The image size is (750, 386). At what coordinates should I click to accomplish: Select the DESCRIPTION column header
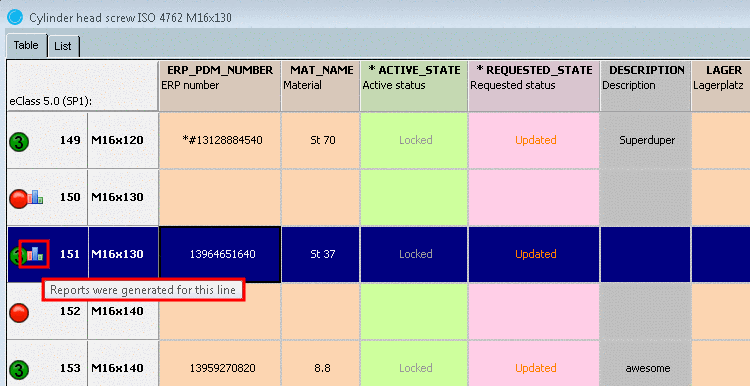coord(646,86)
